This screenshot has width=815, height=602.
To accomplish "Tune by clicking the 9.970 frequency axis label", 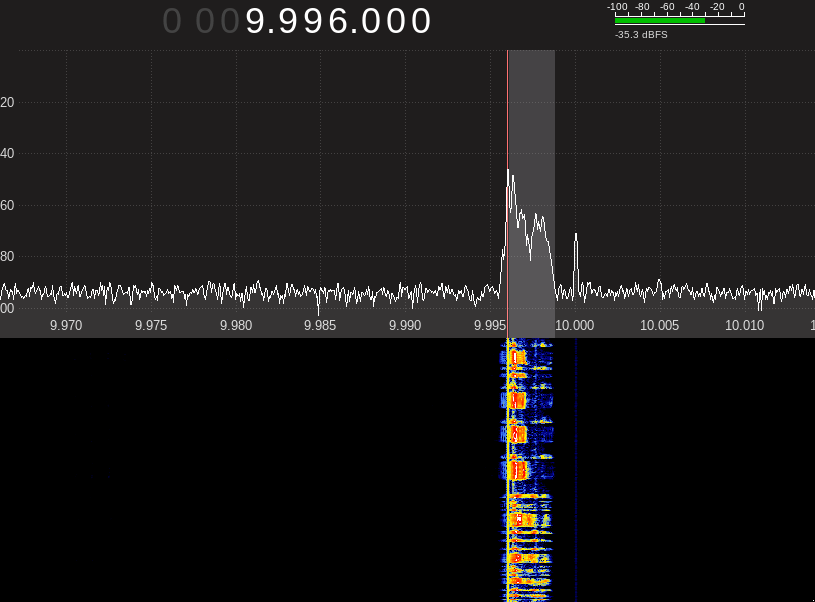I will [66, 325].
